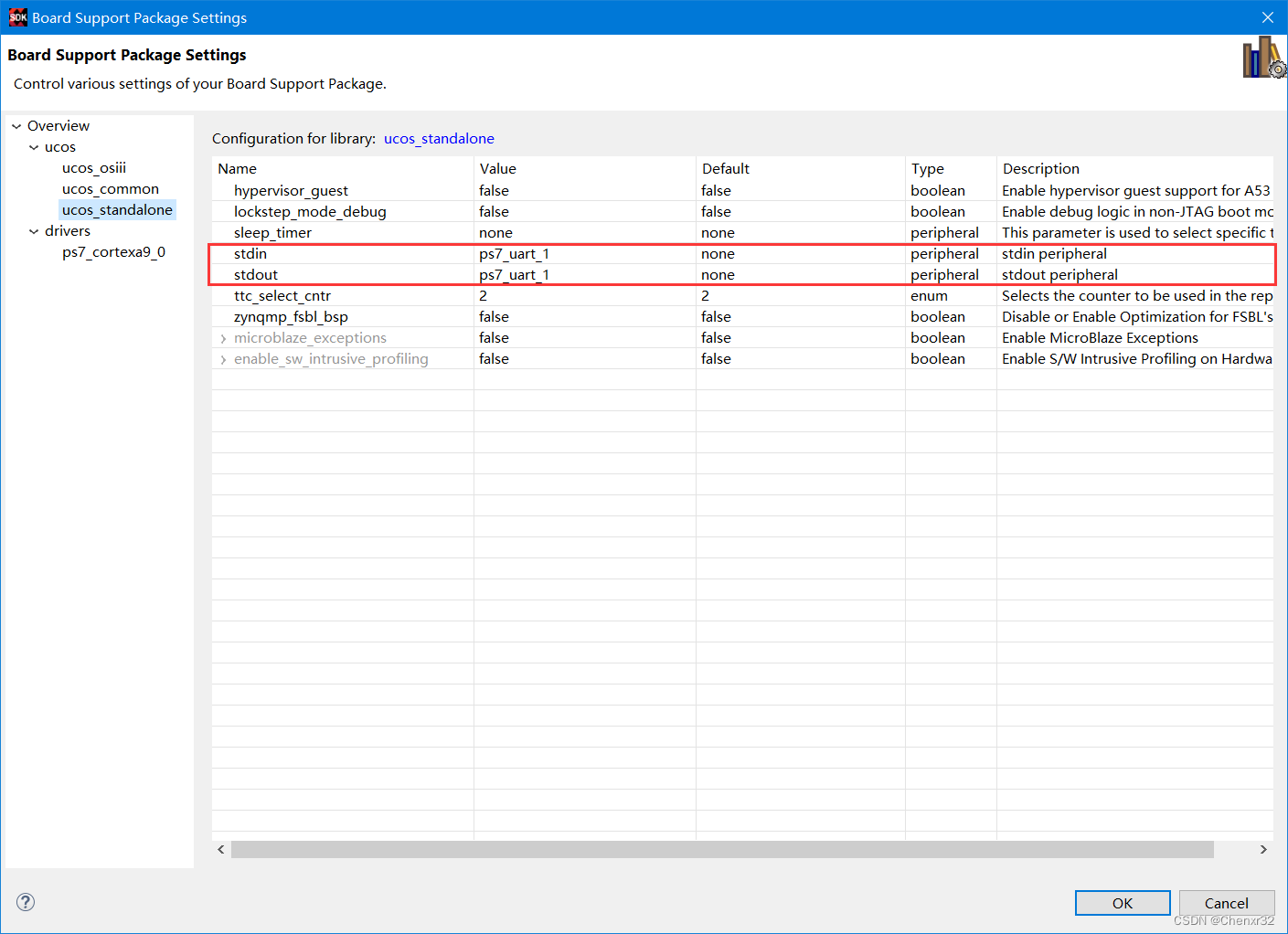This screenshot has height=934, width=1288.
Task: Click the Description column header
Action: [1135, 169]
